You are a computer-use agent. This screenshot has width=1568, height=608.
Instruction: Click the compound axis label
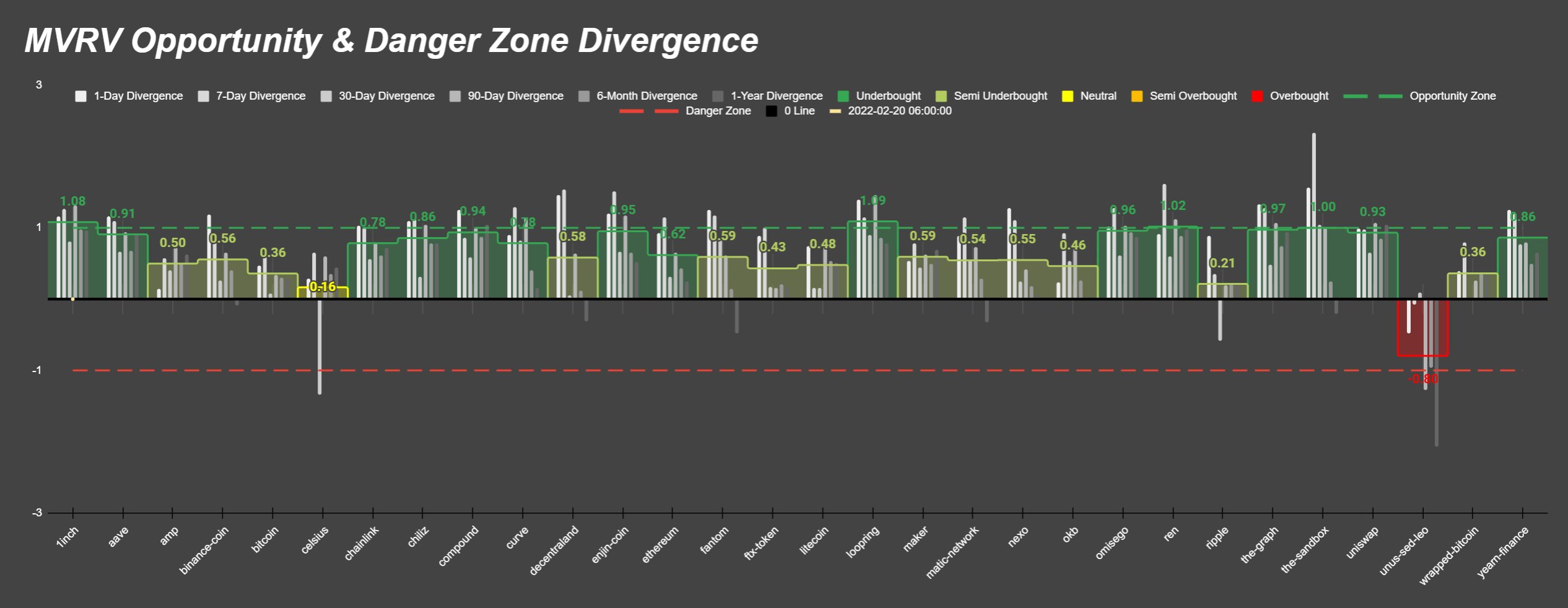pyautogui.click(x=458, y=546)
